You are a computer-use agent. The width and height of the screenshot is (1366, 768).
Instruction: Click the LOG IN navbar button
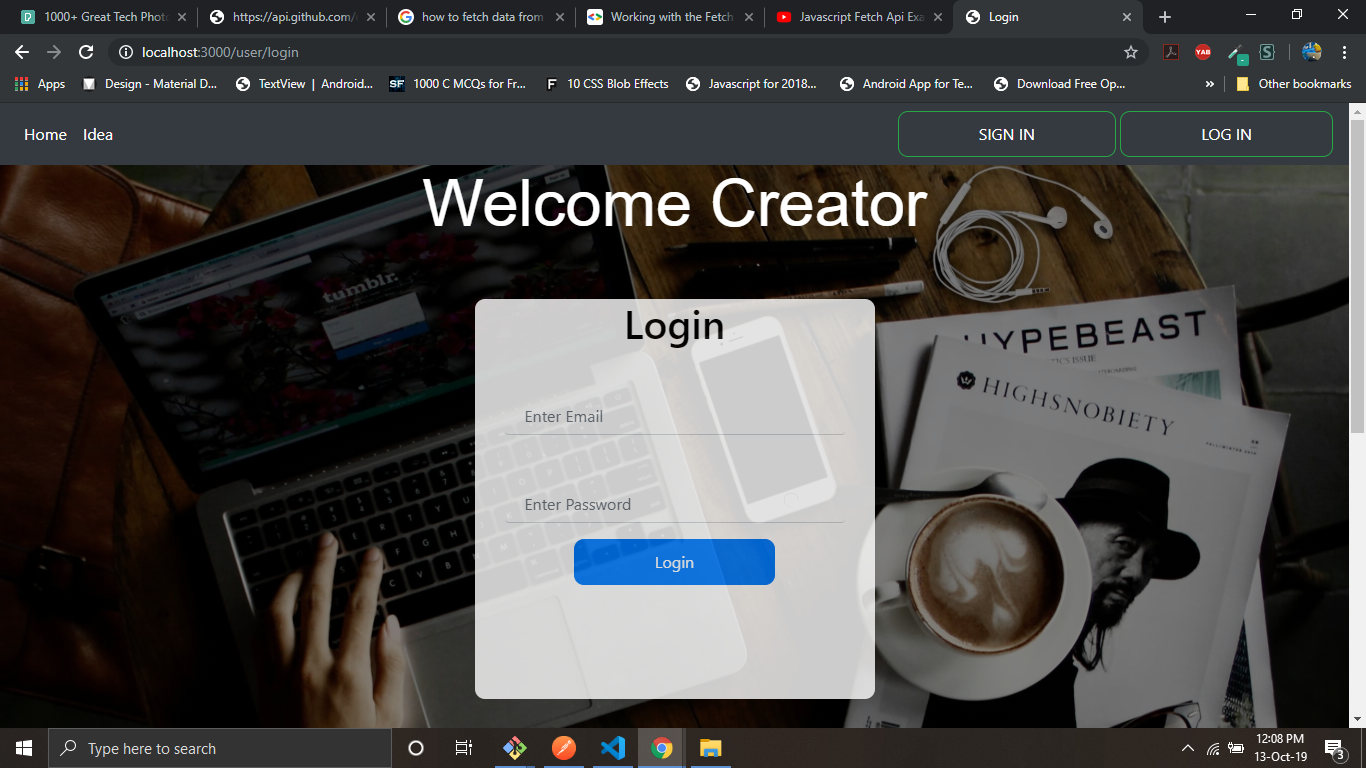point(1226,134)
